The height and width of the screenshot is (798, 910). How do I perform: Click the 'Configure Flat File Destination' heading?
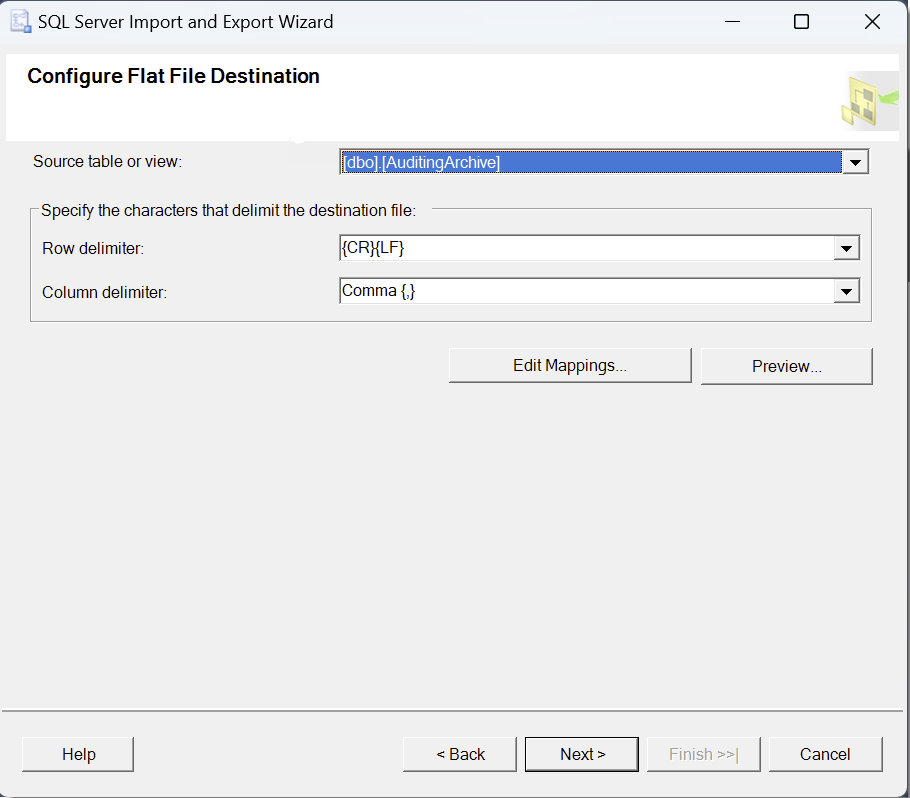(x=173, y=76)
